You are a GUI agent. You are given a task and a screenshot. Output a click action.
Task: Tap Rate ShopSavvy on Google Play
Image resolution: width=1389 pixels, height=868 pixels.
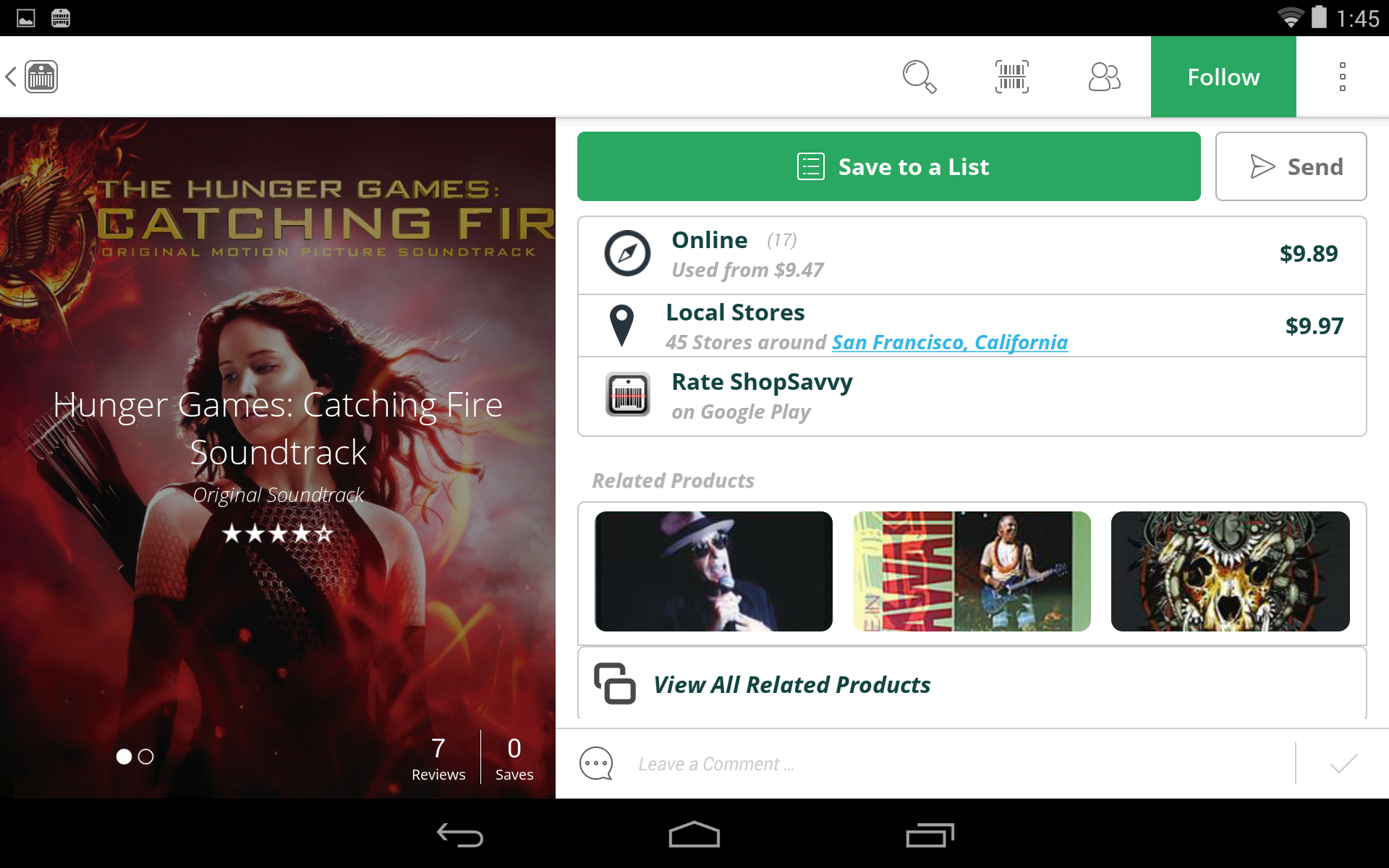972,396
